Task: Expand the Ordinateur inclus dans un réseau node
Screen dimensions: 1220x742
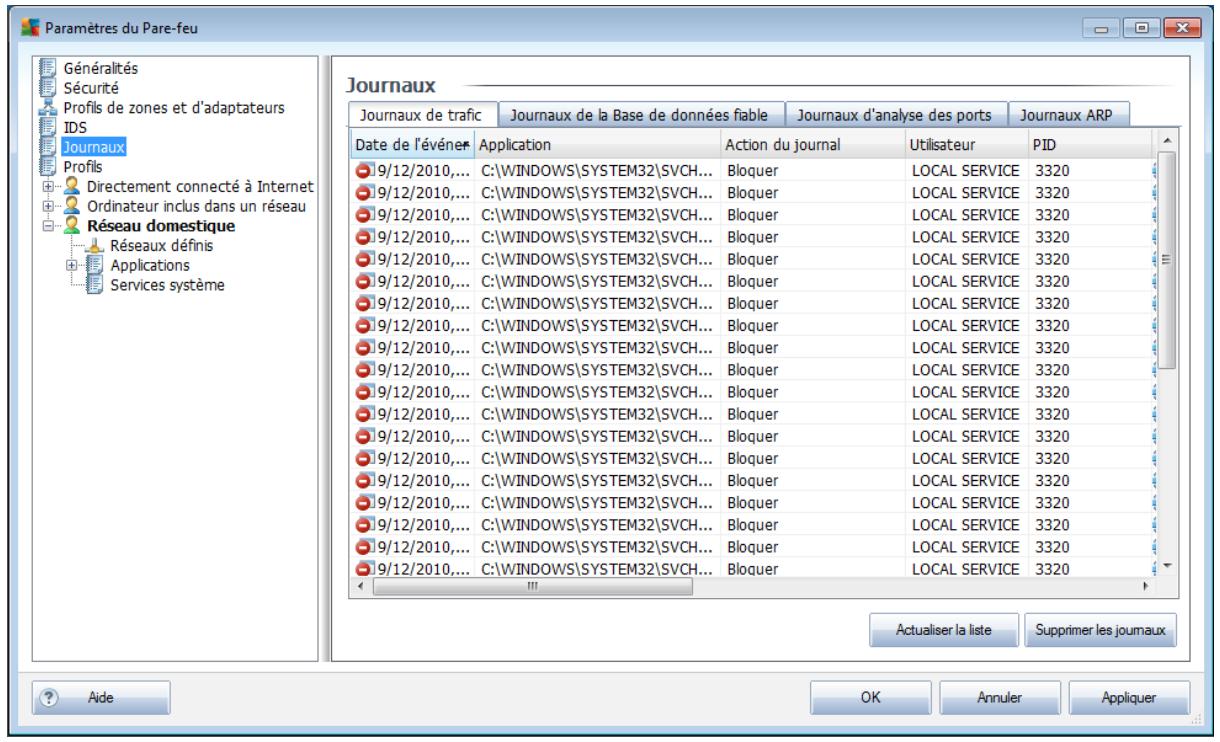Action: (x=48, y=206)
